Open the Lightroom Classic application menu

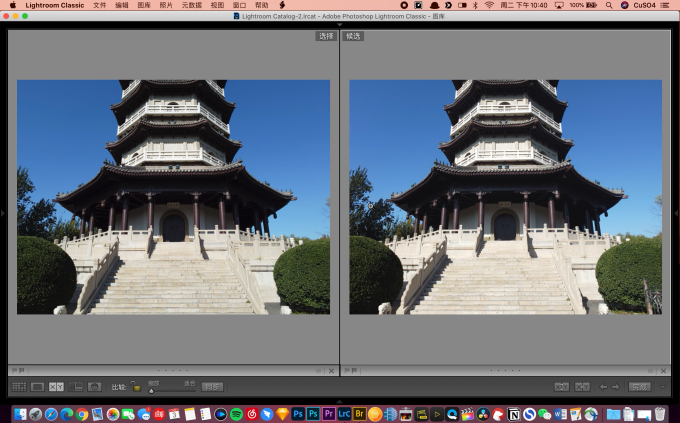(x=55, y=5)
